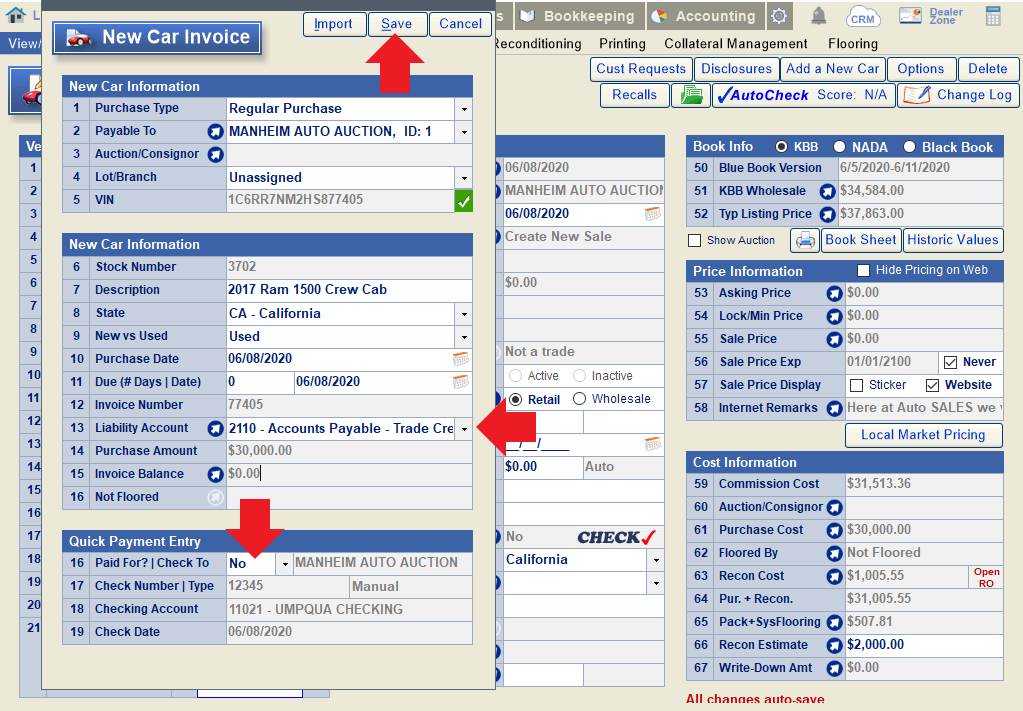This screenshot has width=1023, height=711.
Task: Click the Lock/Min Price lookup icon
Action: tap(834, 316)
